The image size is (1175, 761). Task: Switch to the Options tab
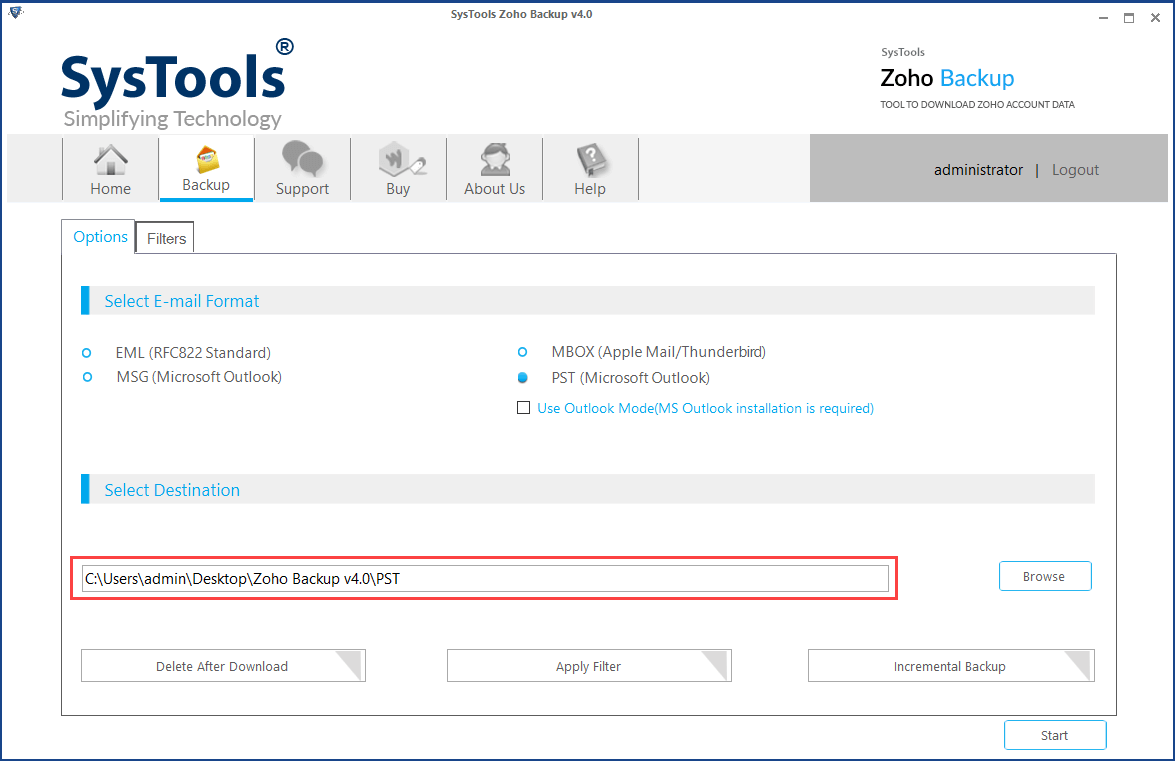(100, 237)
